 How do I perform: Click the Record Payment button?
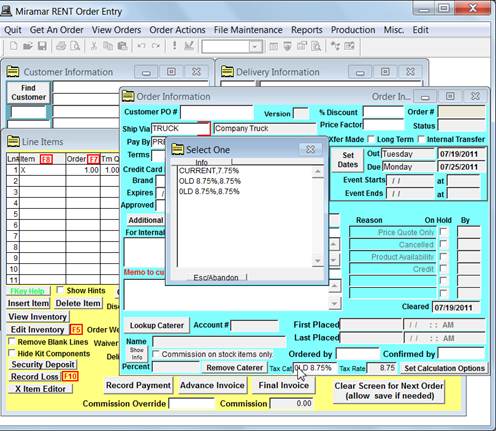pos(138,385)
